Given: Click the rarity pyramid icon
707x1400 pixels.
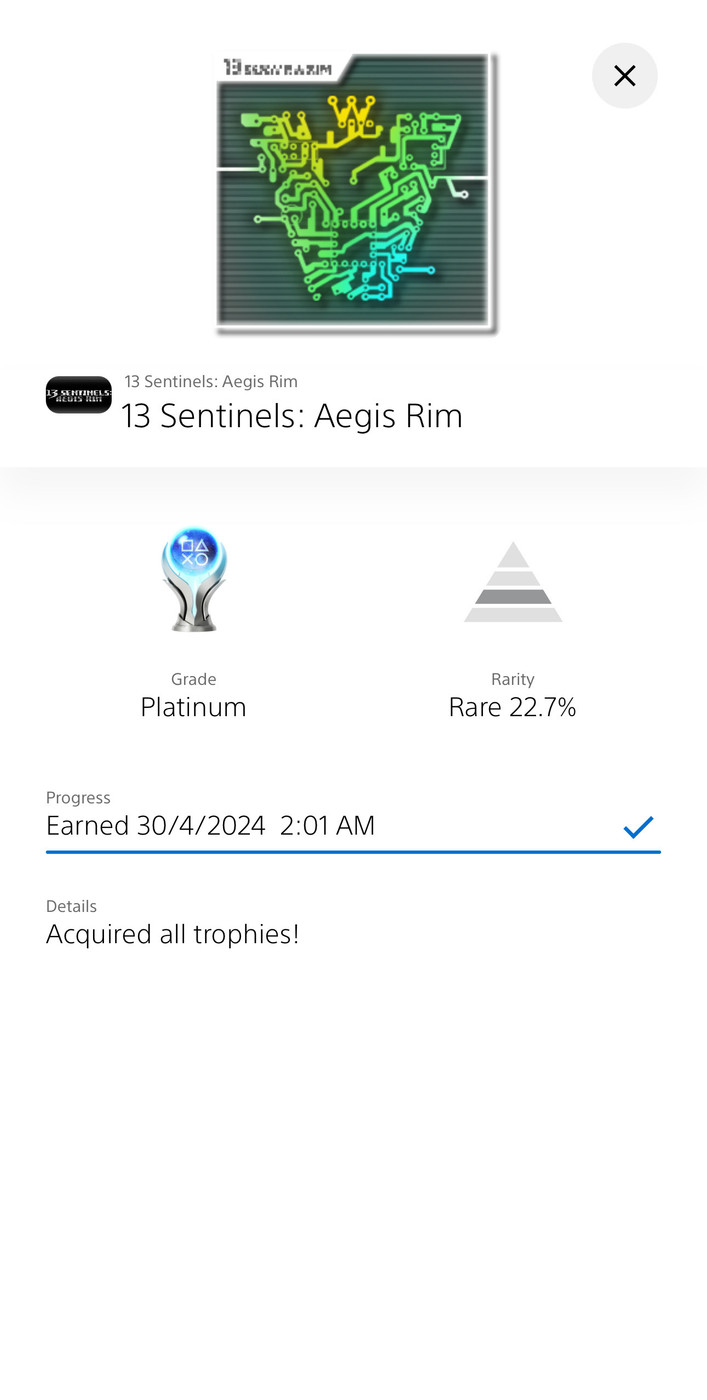Looking at the screenshot, I should 513,582.
